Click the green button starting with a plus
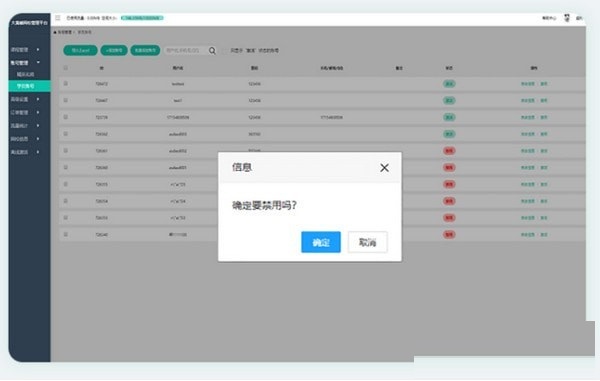This screenshot has width=600, height=381. tap(114, 50)
